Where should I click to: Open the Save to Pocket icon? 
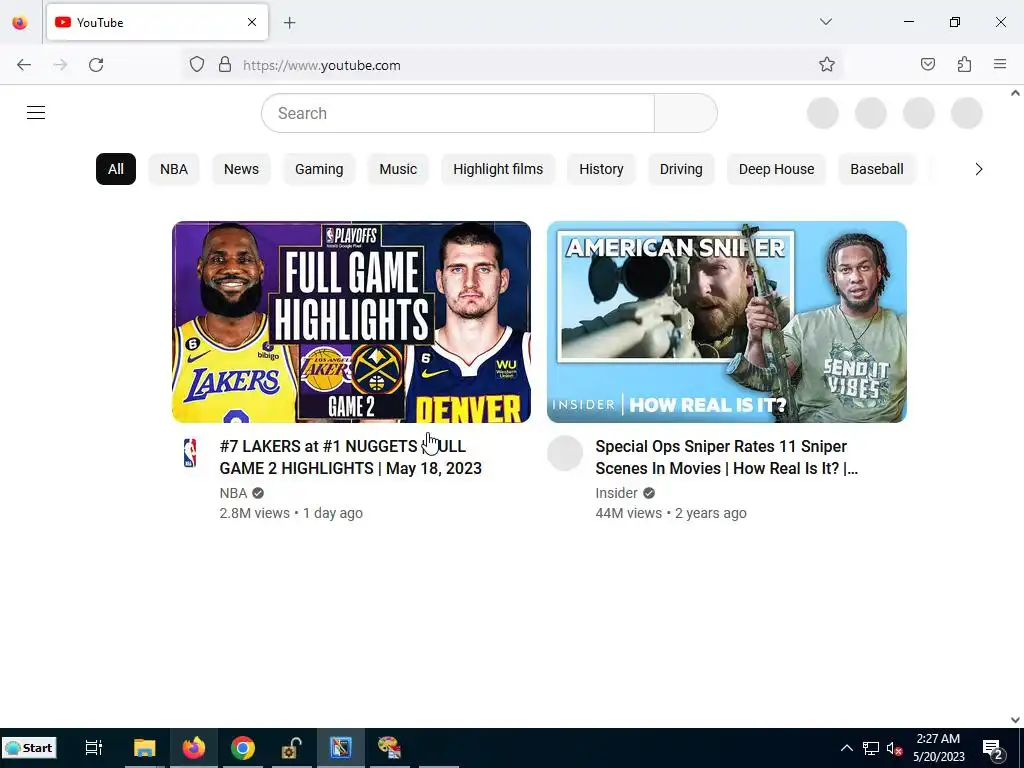[x=928, y=65]
